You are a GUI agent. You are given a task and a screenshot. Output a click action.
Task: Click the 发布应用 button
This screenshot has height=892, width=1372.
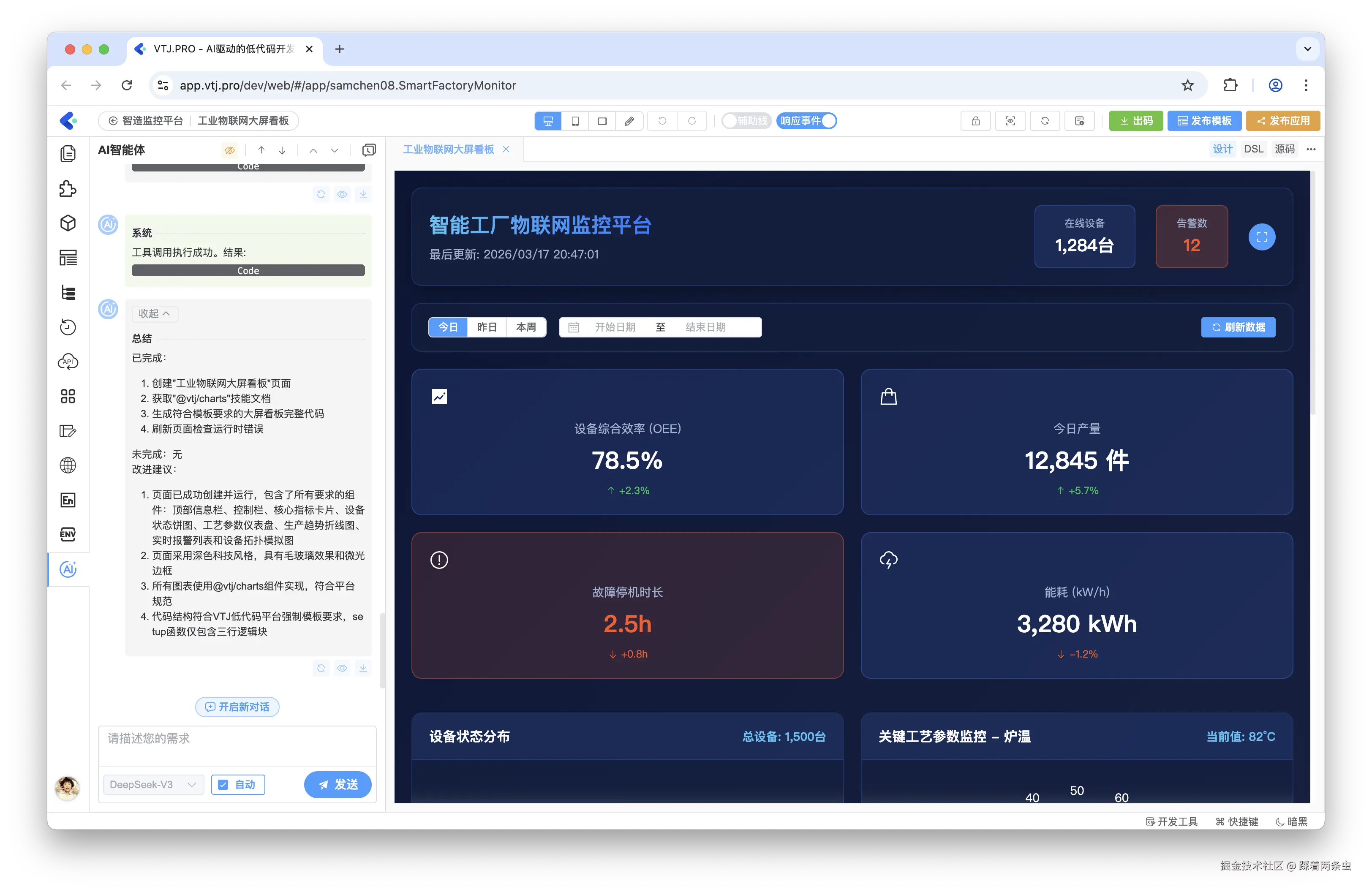click(x=1282, y=121)
